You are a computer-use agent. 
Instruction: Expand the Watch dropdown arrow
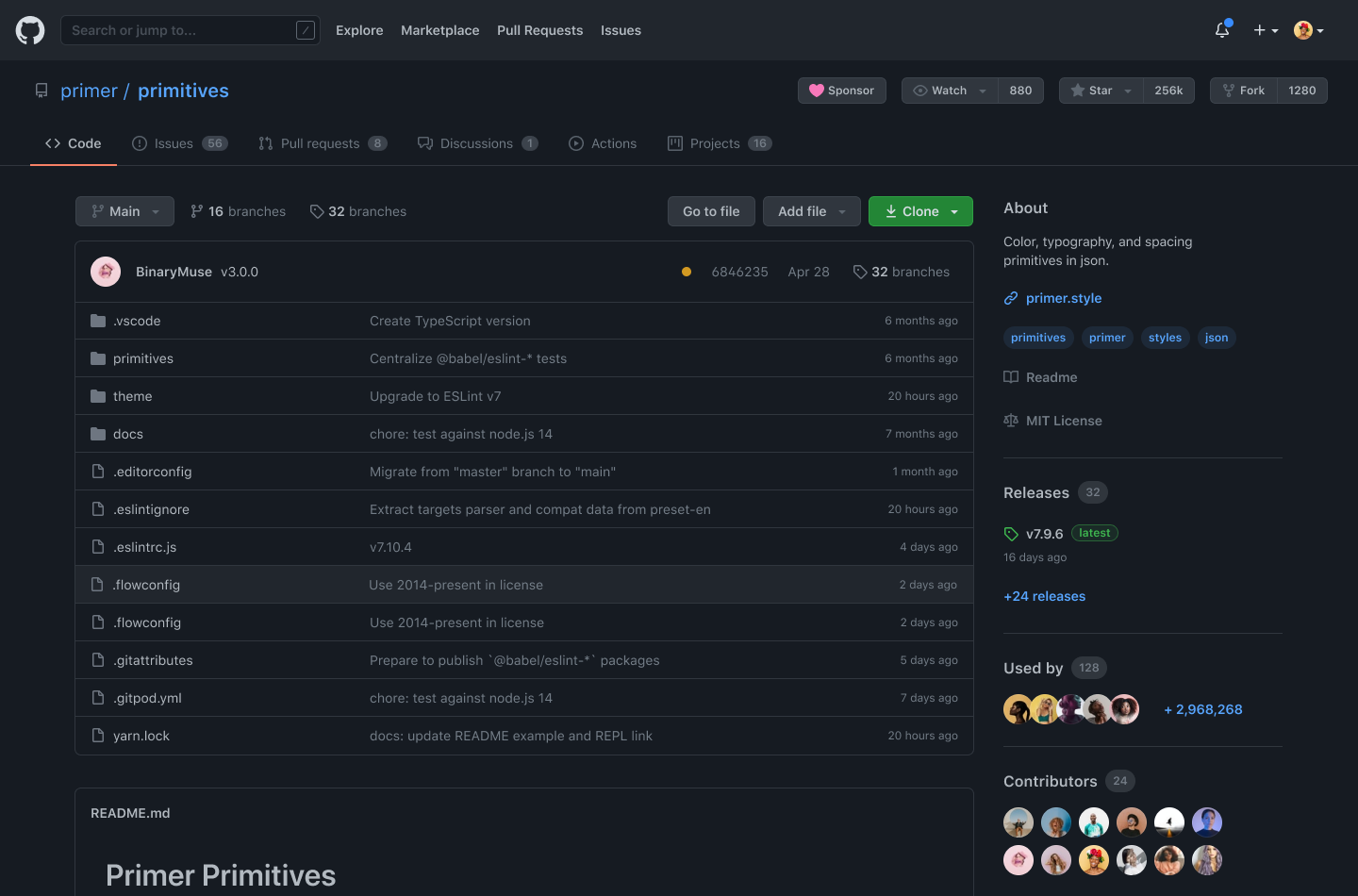point(983,91)
